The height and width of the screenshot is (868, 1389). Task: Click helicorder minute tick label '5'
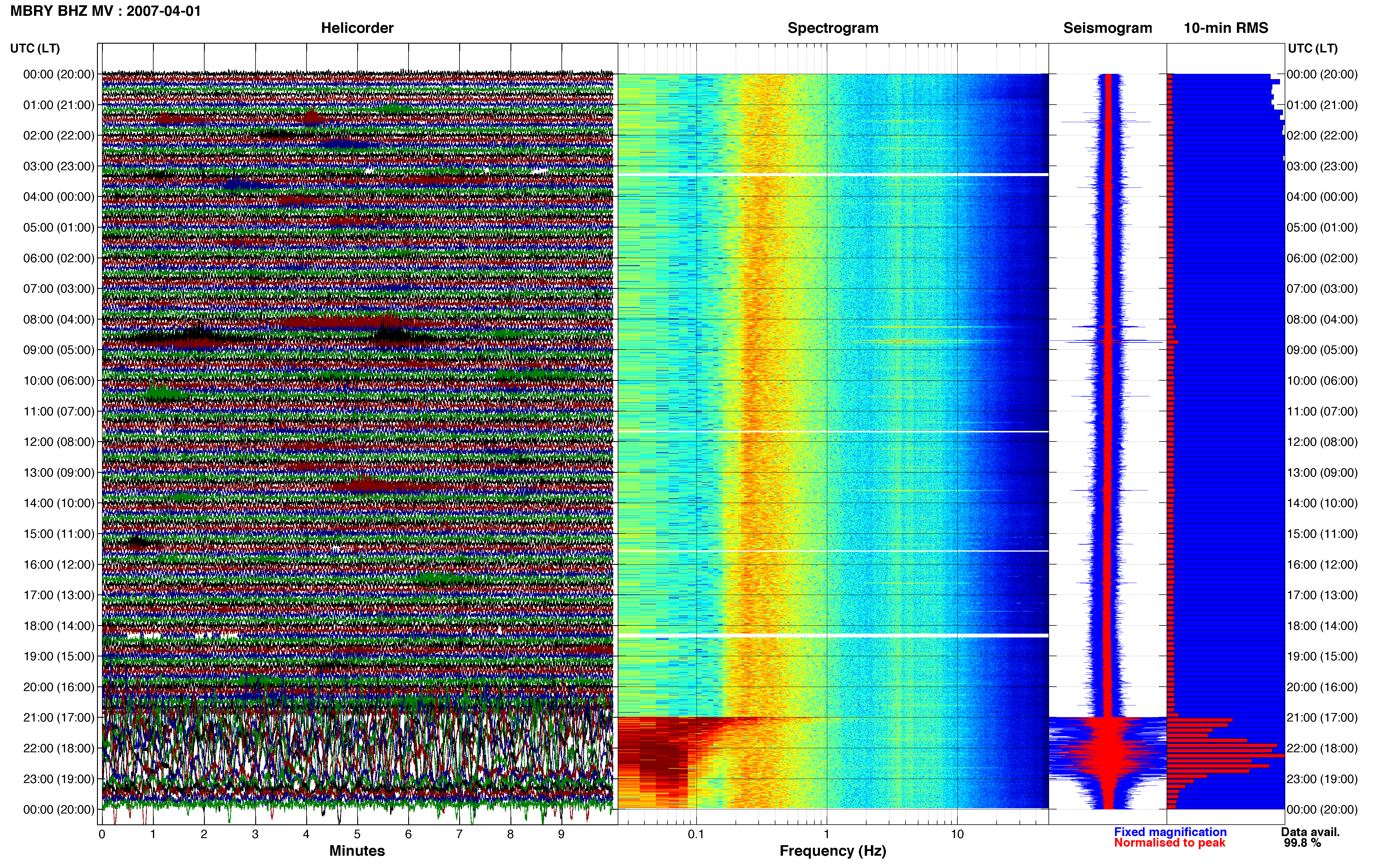(357, 835)
